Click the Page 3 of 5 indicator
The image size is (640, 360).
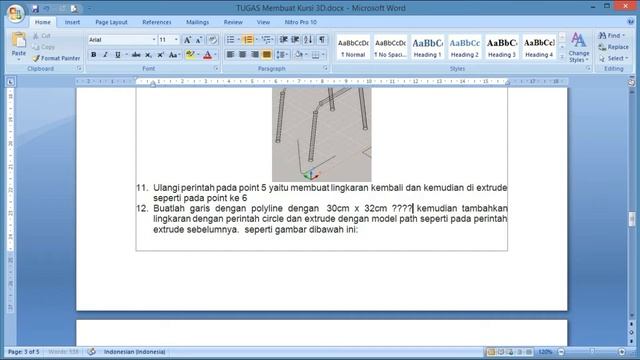(x=24, y=352)
